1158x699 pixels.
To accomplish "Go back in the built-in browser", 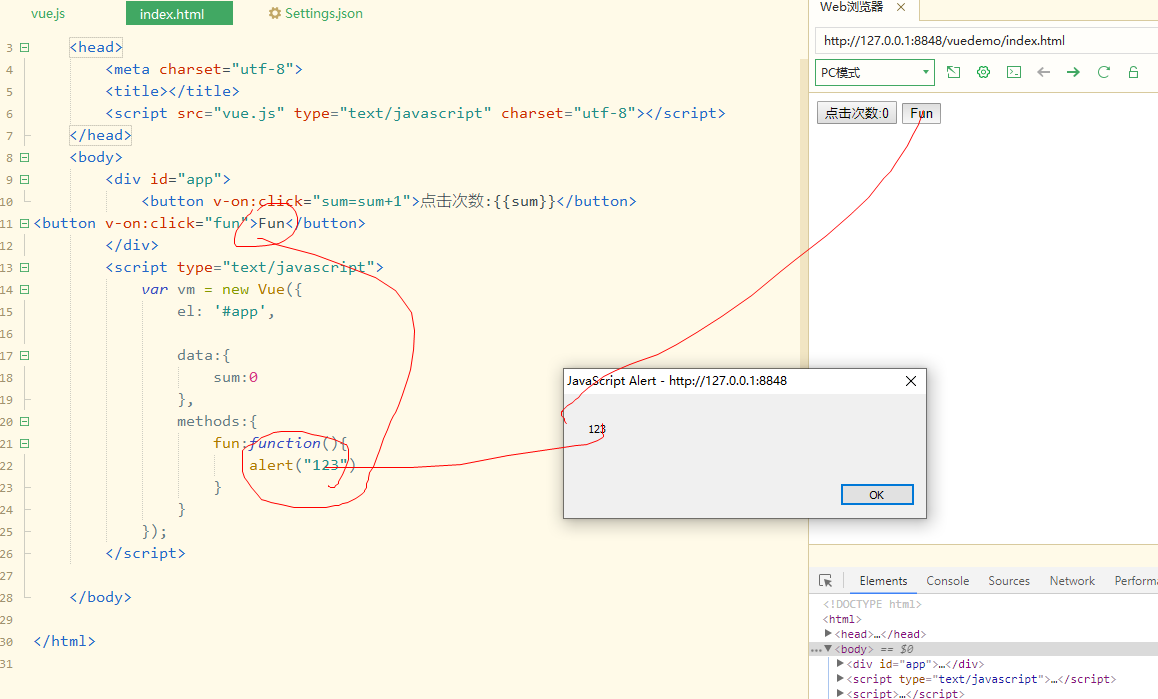I will coord(1044,72).
